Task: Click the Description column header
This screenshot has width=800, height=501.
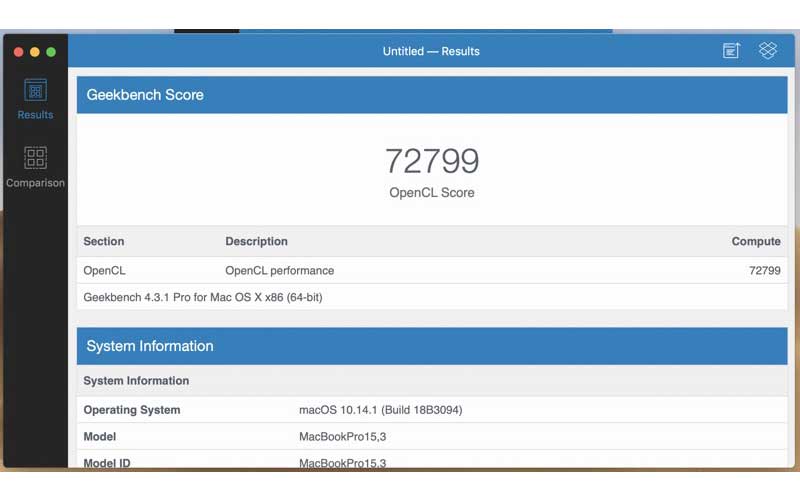Action: [x=256, y=241]
